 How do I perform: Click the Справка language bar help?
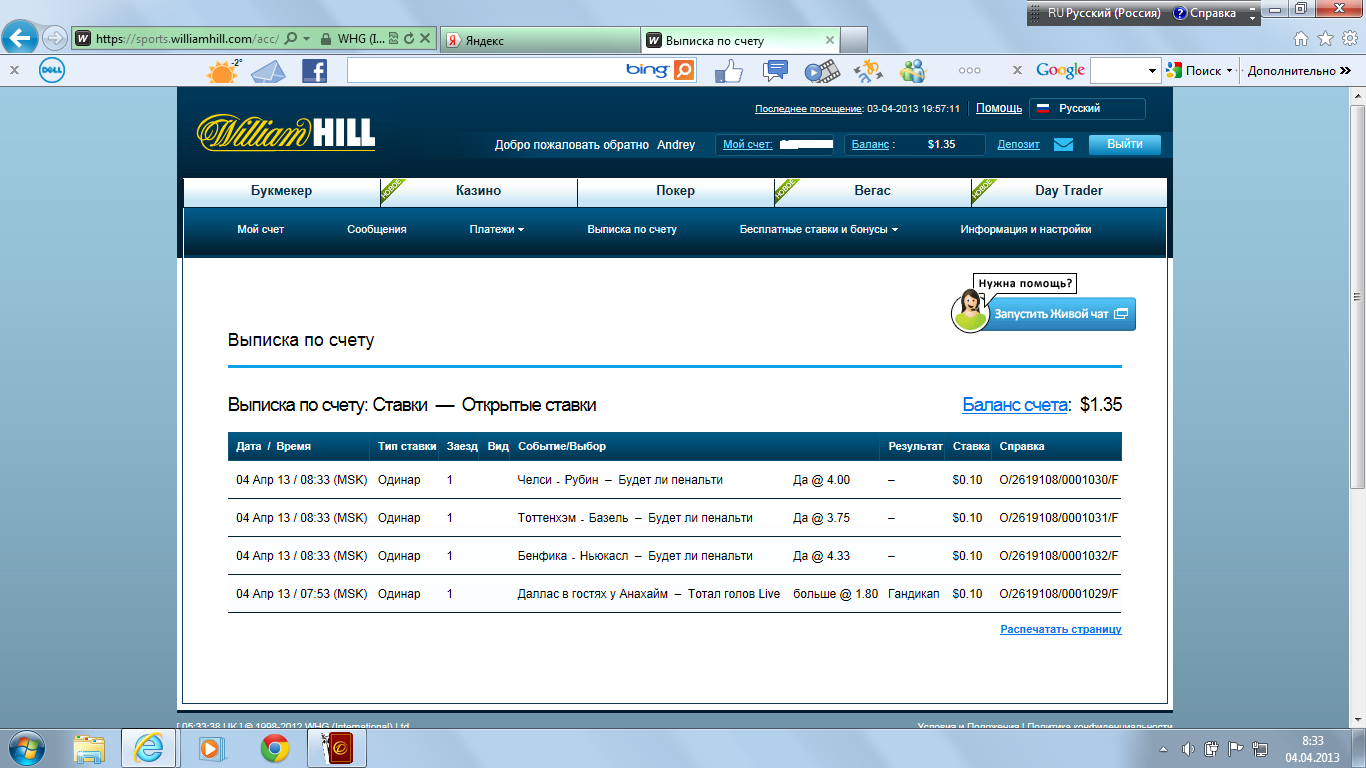coord(1205,13)
